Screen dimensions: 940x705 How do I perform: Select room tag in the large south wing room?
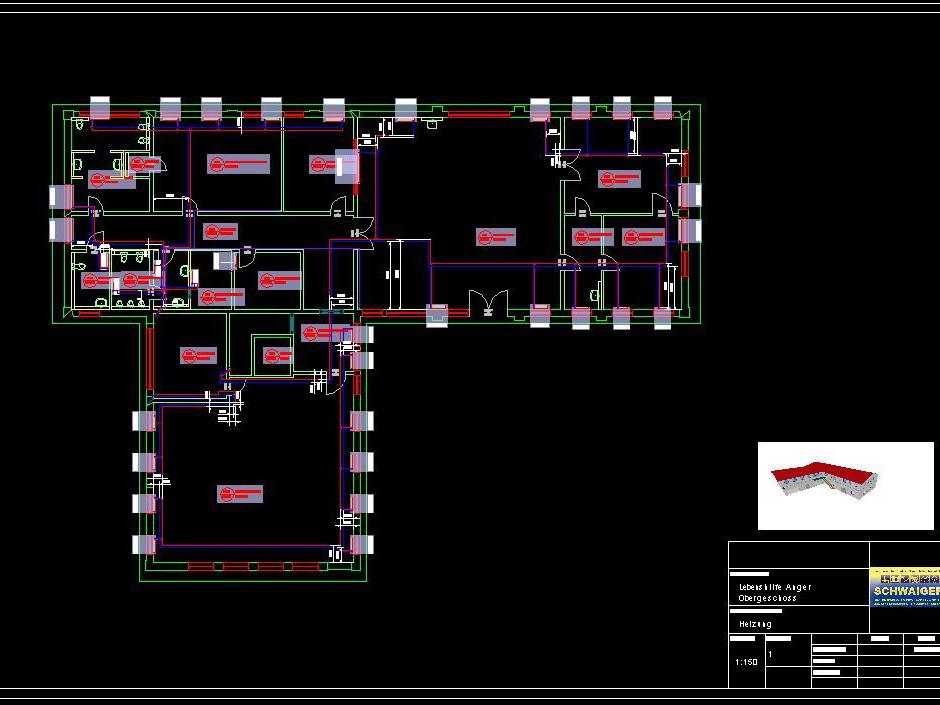click(x=240, y=494)
